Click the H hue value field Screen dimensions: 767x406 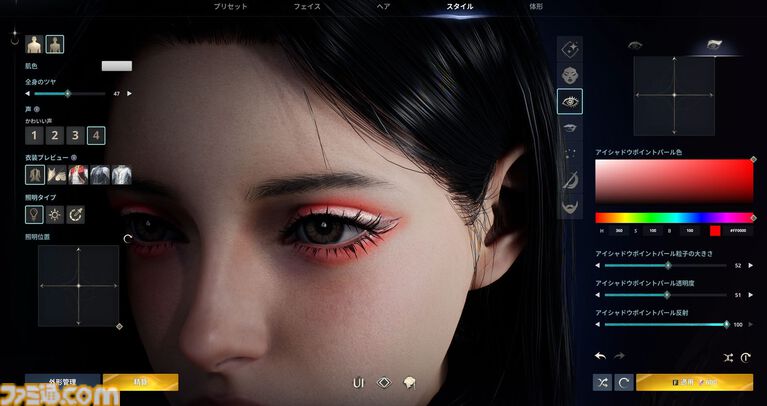click(619, 231)
